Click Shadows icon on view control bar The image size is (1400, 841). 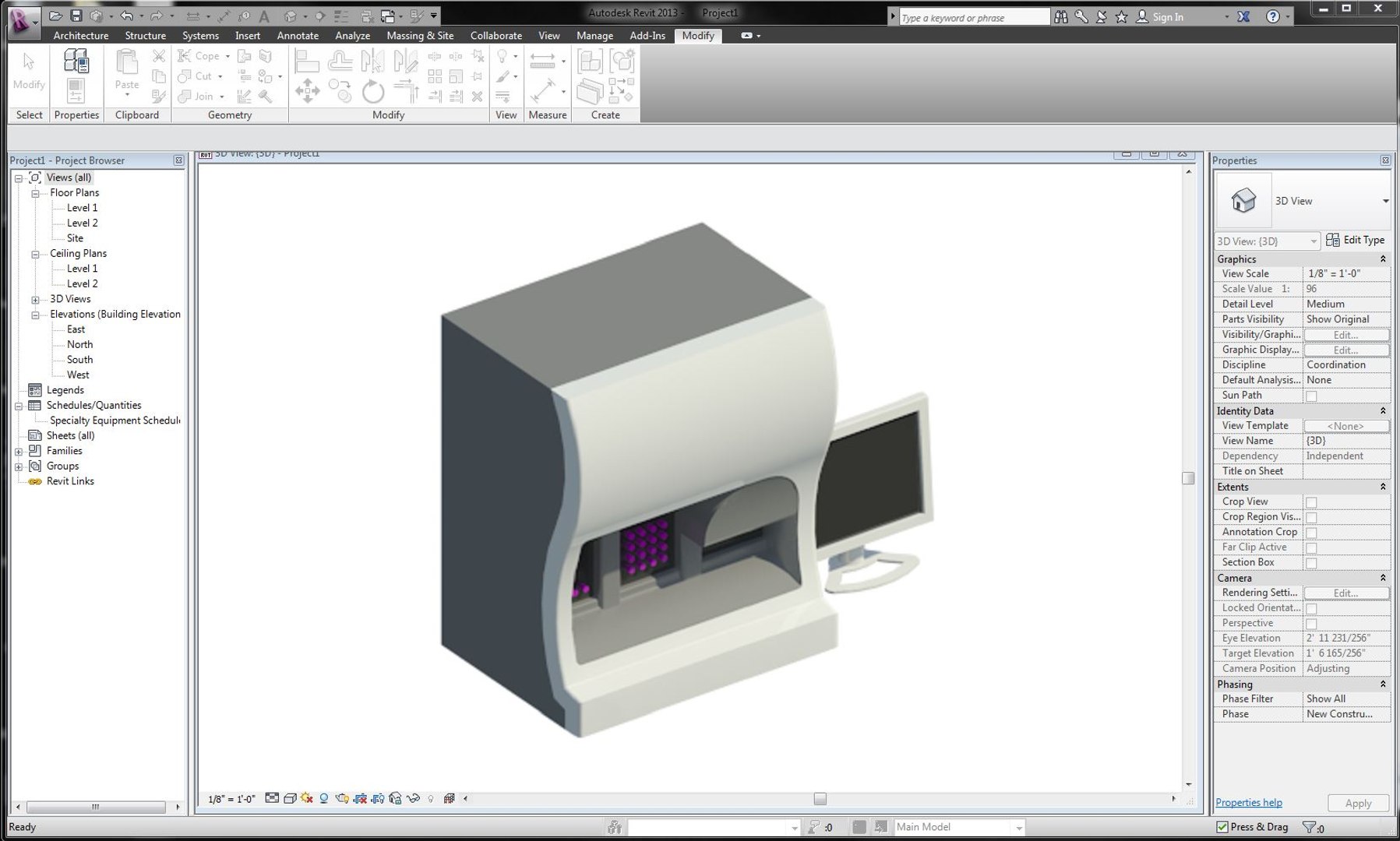(324, 798)
